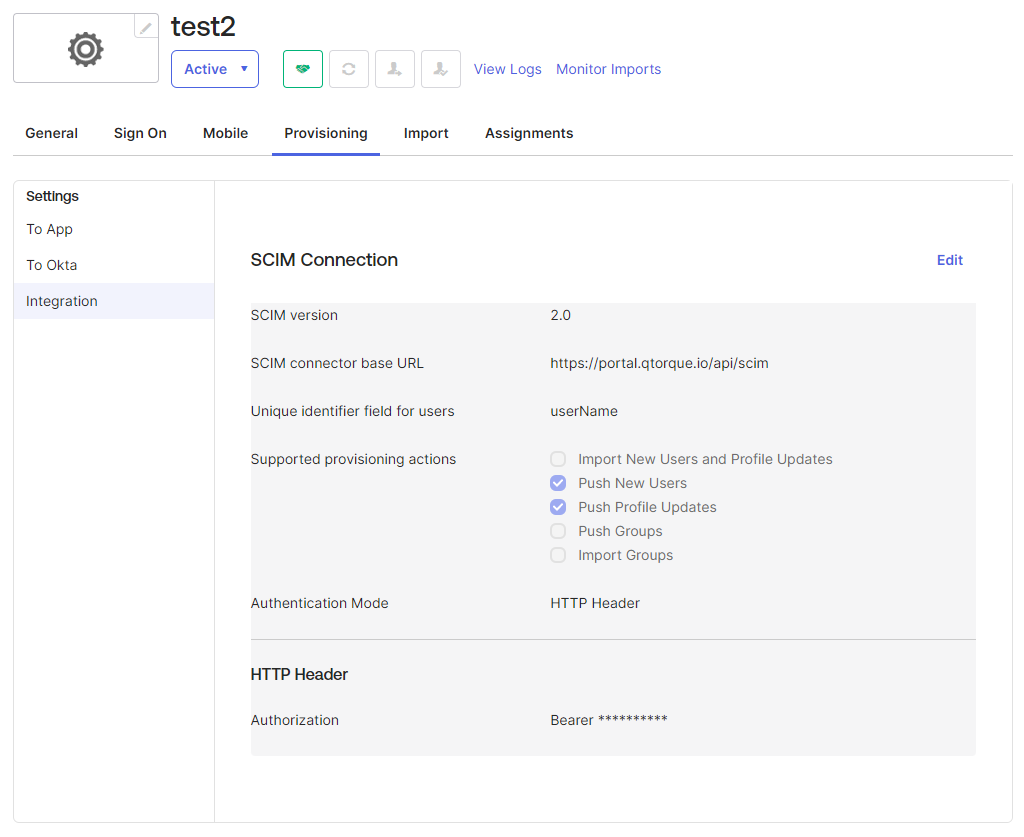Screen dimensions: 1024x837
Task: Click the pencil icon to edit the app logo
Action: [x=143, y=27]
